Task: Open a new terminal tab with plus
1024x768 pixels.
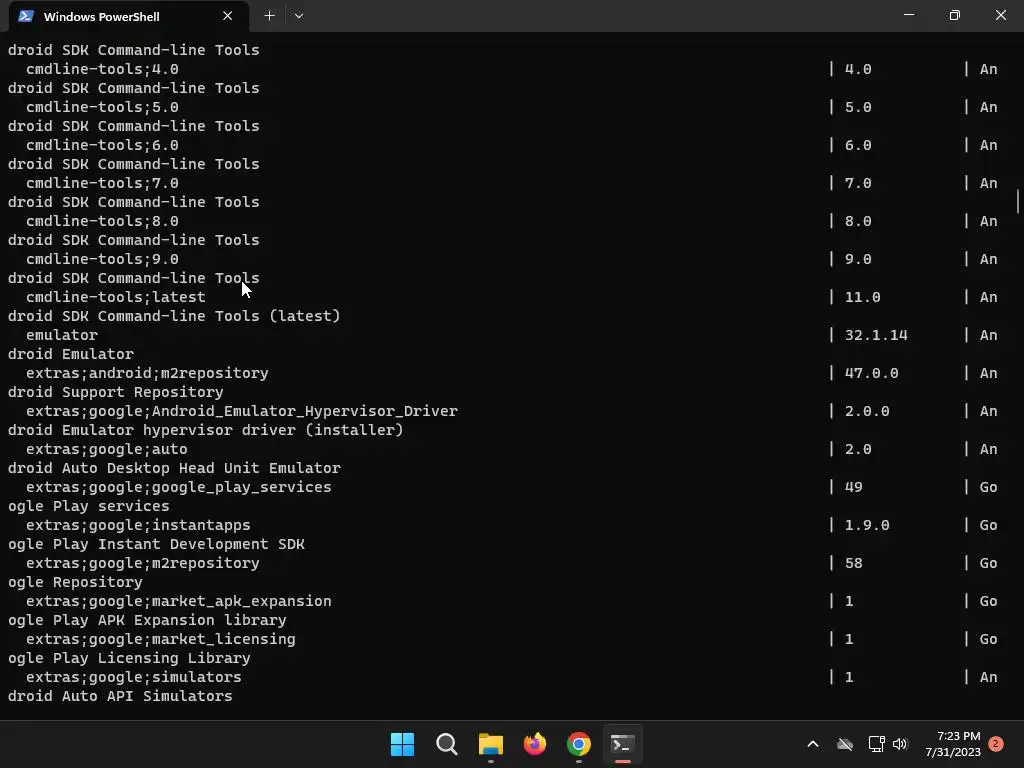Action: (269, 16)
